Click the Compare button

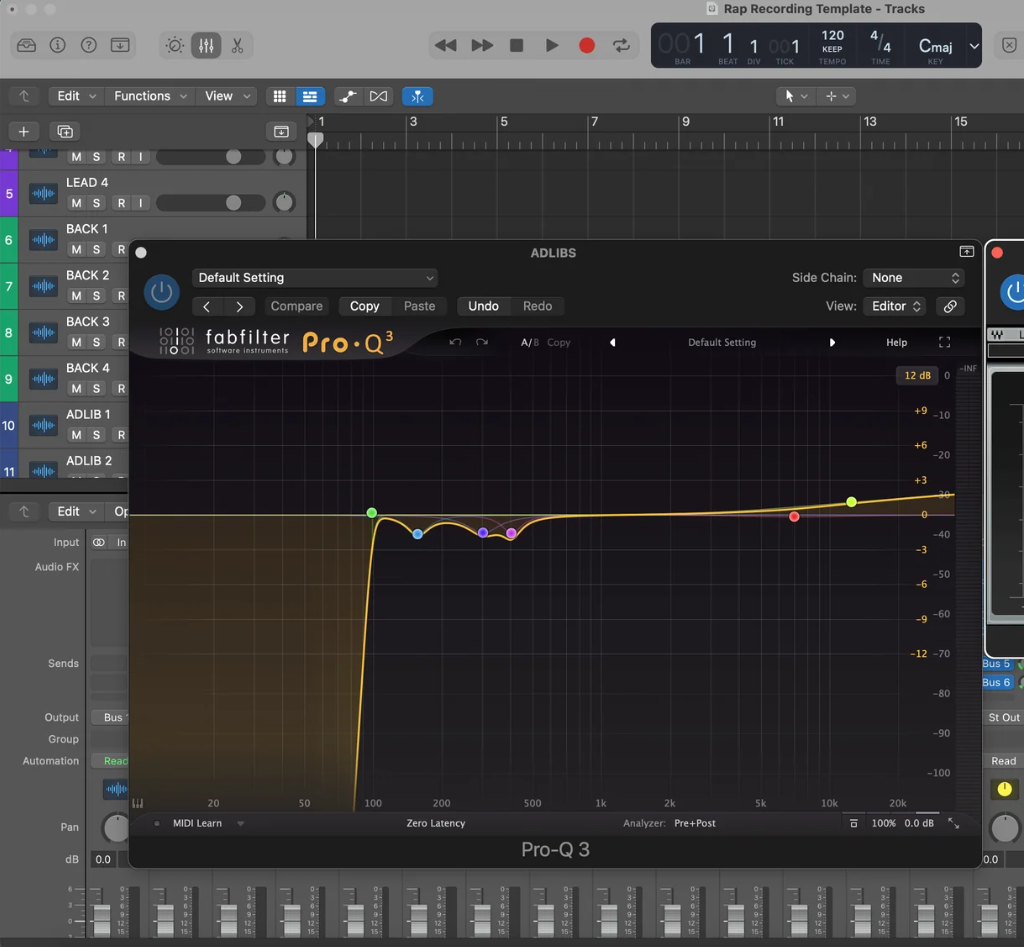point(296,306)
